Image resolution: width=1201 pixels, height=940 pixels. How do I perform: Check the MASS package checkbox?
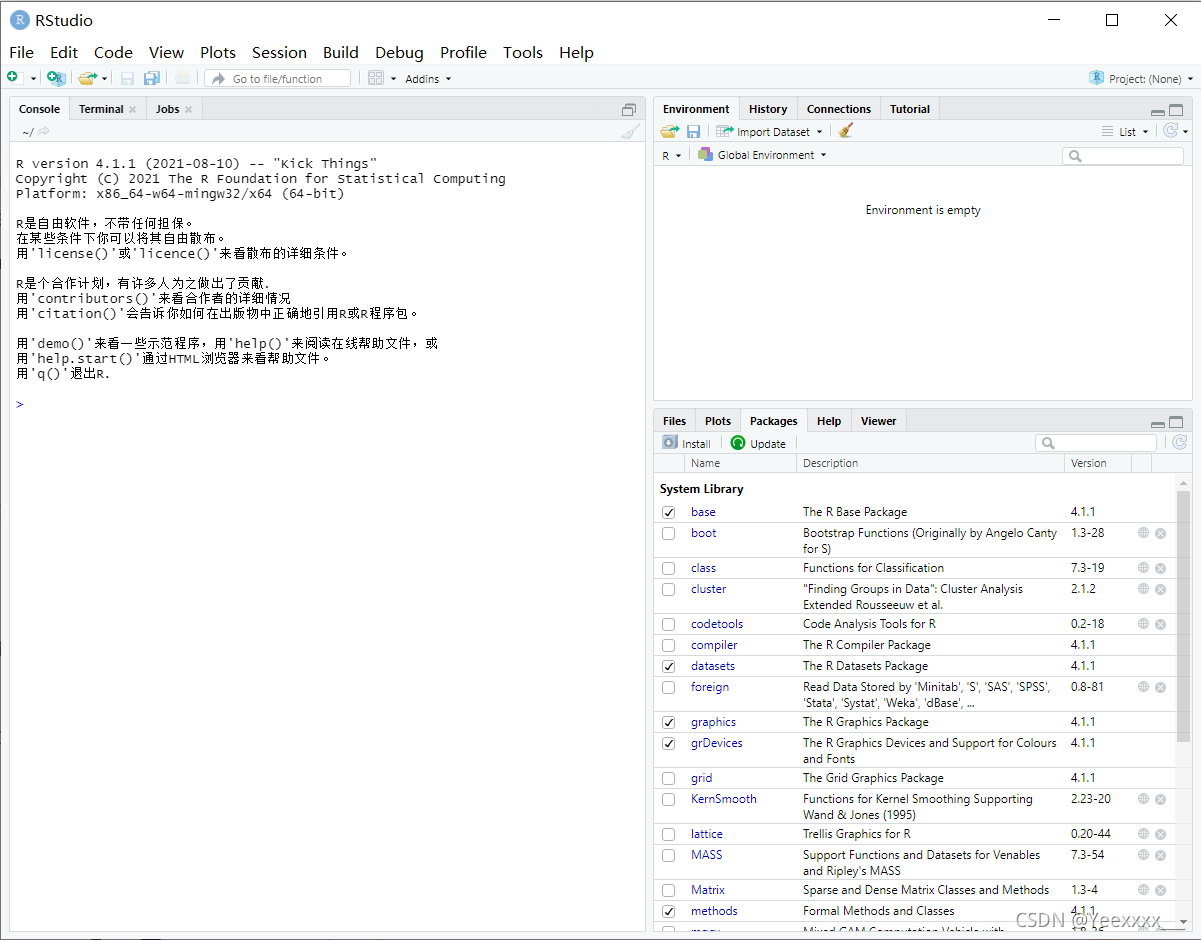coord(669,855)
